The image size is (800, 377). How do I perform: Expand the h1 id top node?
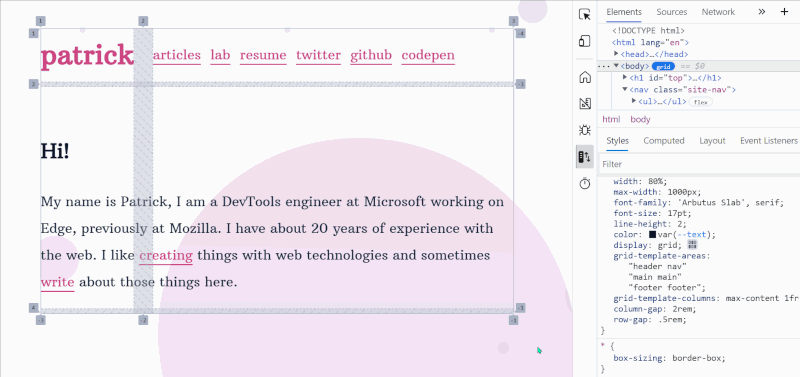624,78
